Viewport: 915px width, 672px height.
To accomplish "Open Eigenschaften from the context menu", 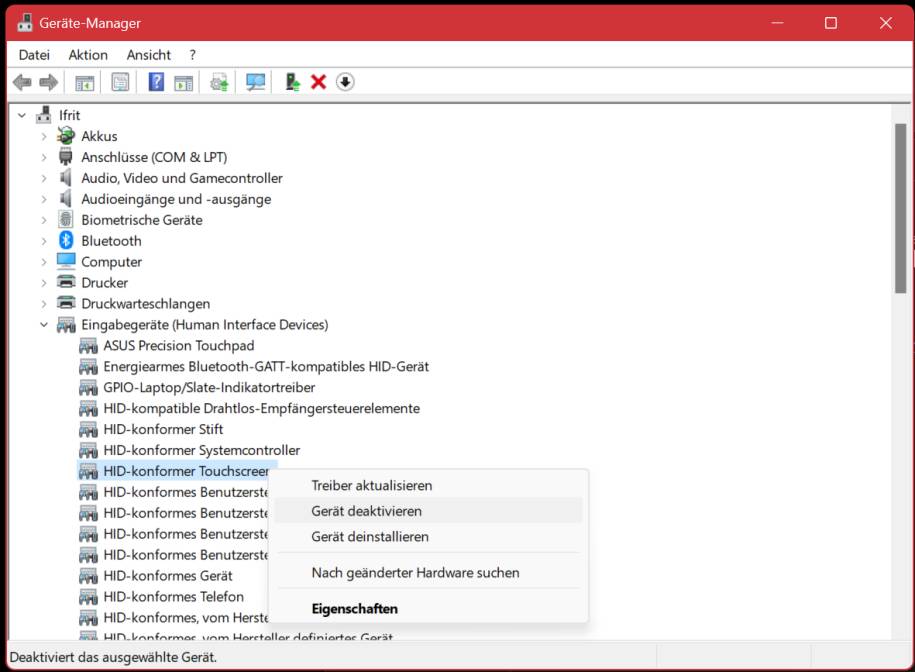I will [x=355, y=608].
